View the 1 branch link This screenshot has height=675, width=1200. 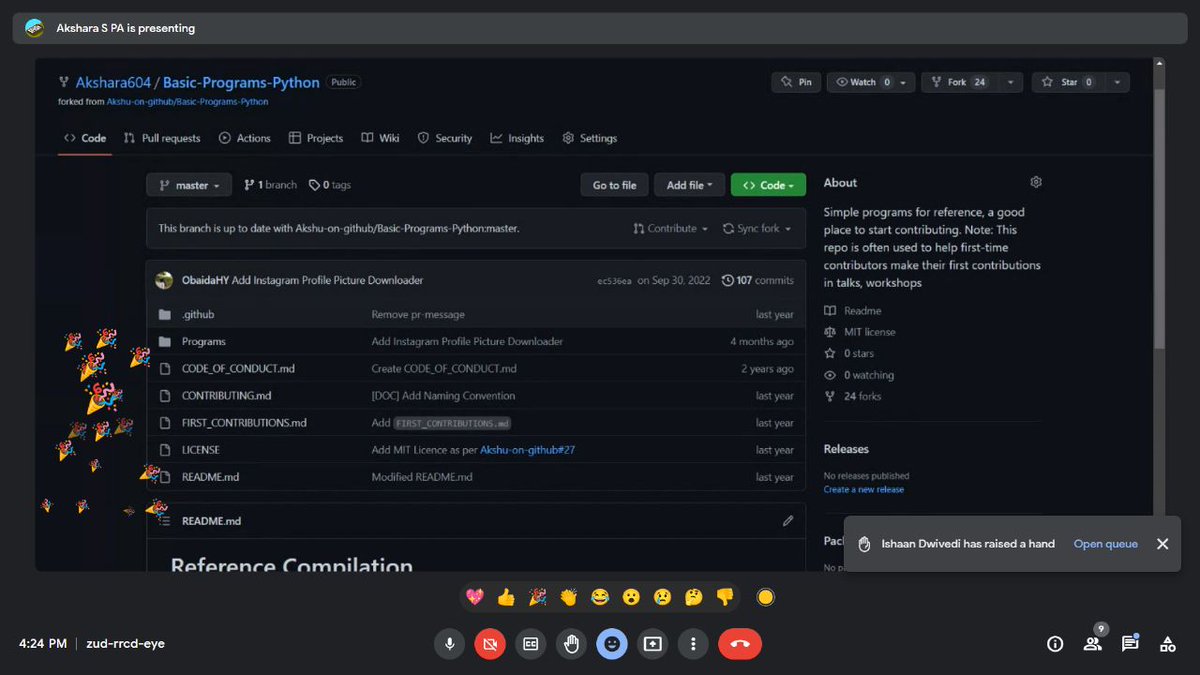271,185
